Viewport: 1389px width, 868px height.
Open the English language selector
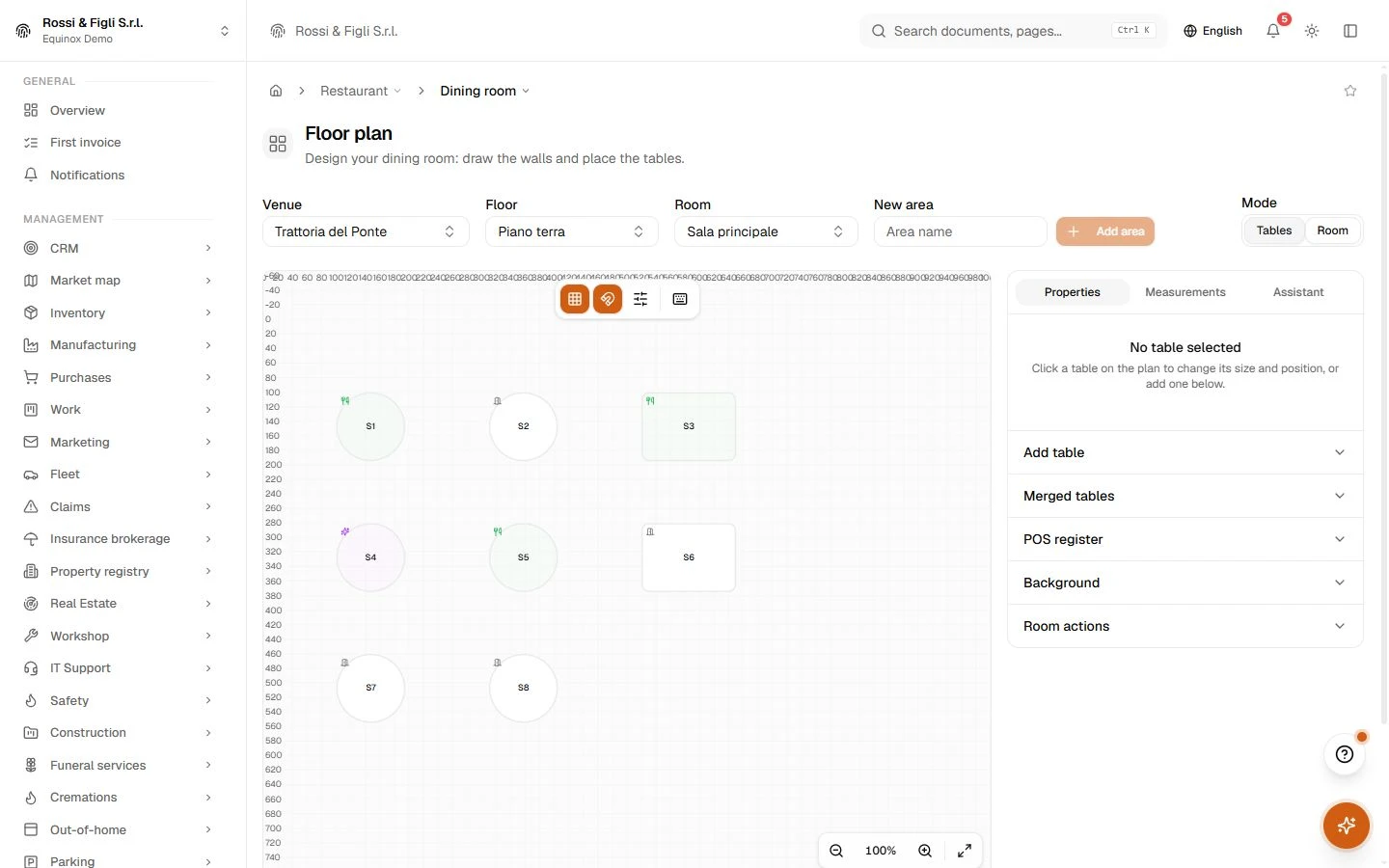[1212, 31]
